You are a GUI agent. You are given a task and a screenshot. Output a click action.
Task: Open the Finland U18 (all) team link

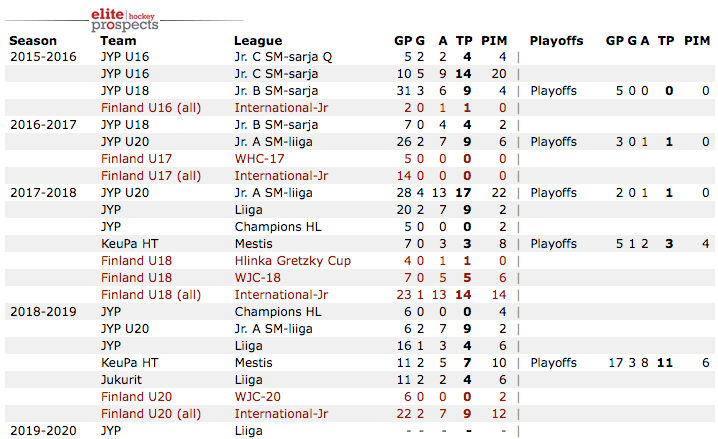[149, 294]
